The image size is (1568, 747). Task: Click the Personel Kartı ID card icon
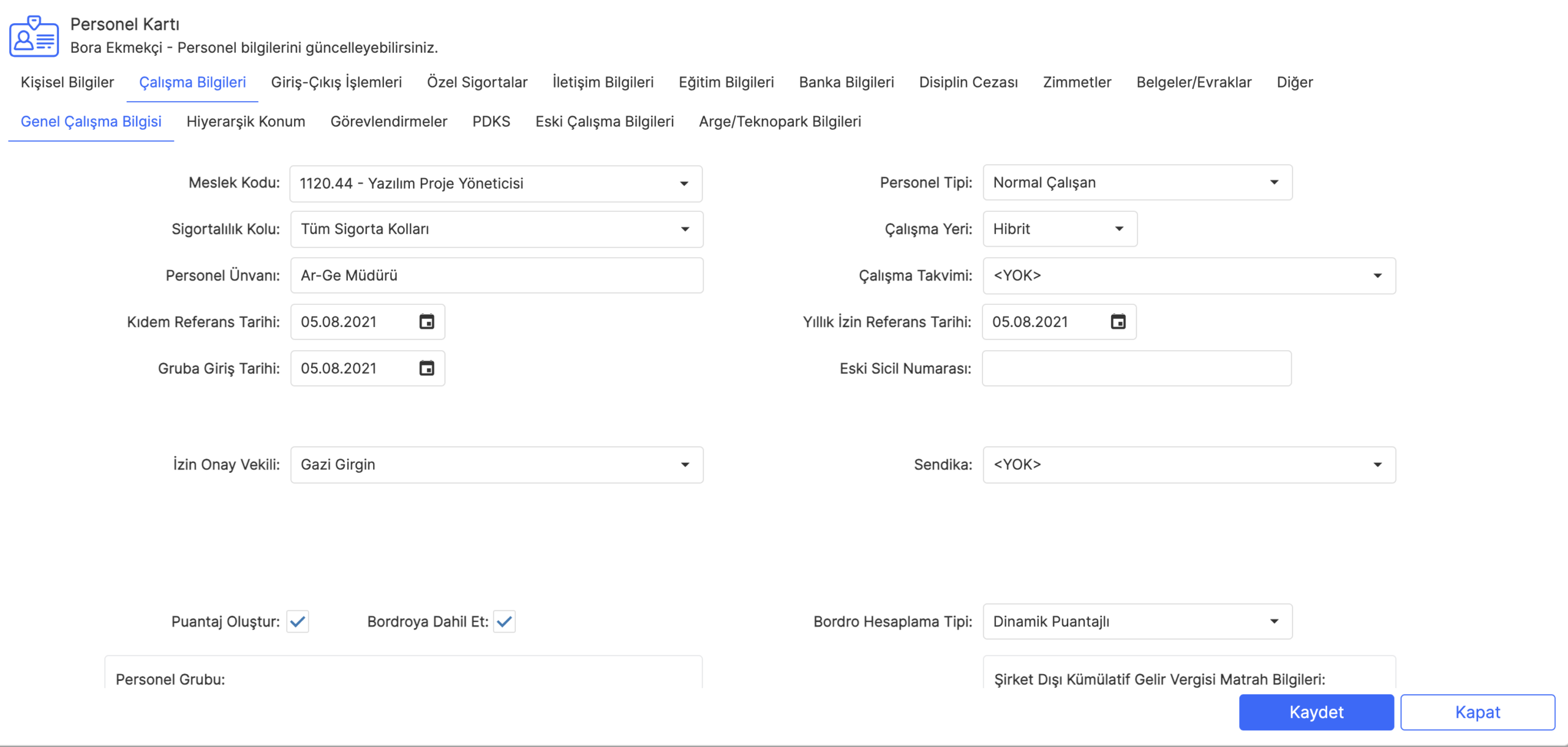coord(34,37)
